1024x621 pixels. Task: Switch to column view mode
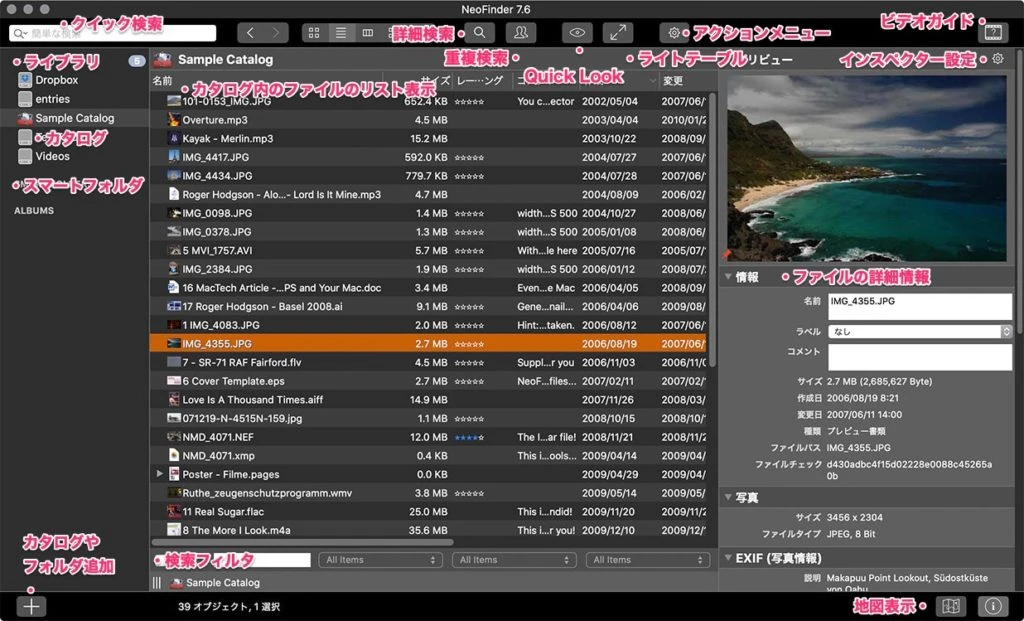point(368,33)
